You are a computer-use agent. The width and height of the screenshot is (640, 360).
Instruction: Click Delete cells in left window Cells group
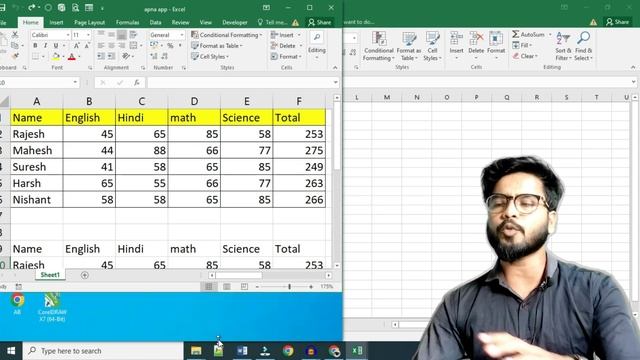point(287,46)
